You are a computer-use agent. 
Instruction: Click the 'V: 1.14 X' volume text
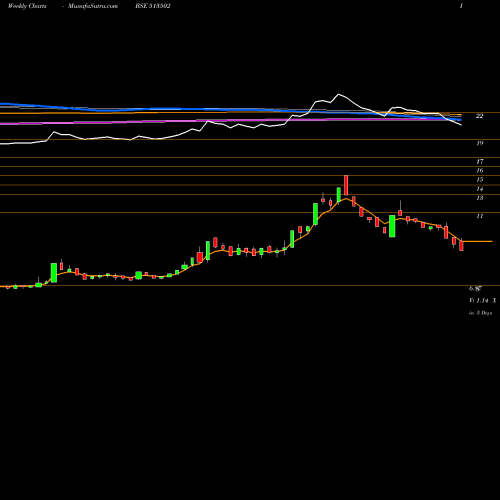(483, 301)
